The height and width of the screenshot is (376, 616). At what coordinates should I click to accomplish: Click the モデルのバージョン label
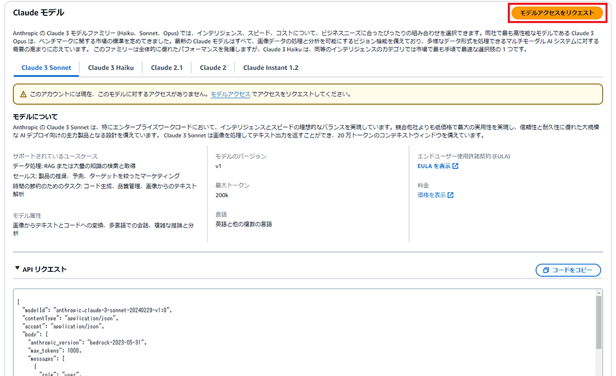click(x=241, y=156)
